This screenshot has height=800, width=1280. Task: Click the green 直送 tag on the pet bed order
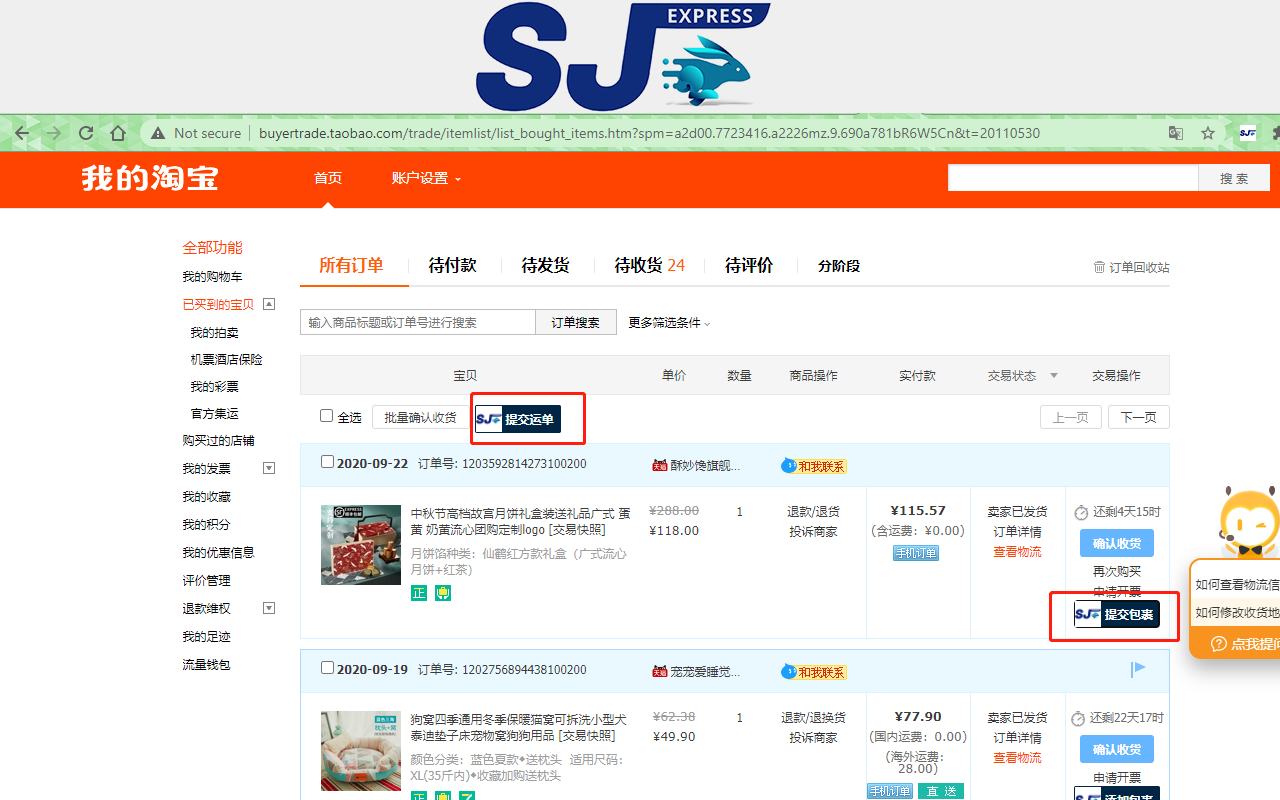click(x=941, y=791)
